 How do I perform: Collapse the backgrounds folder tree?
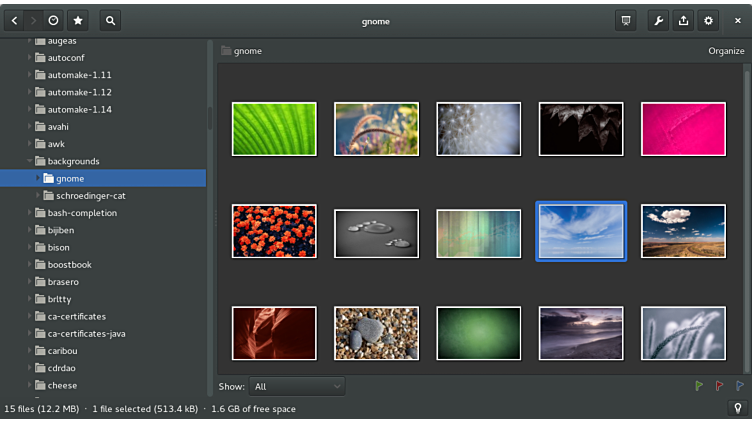coord(30,161)
